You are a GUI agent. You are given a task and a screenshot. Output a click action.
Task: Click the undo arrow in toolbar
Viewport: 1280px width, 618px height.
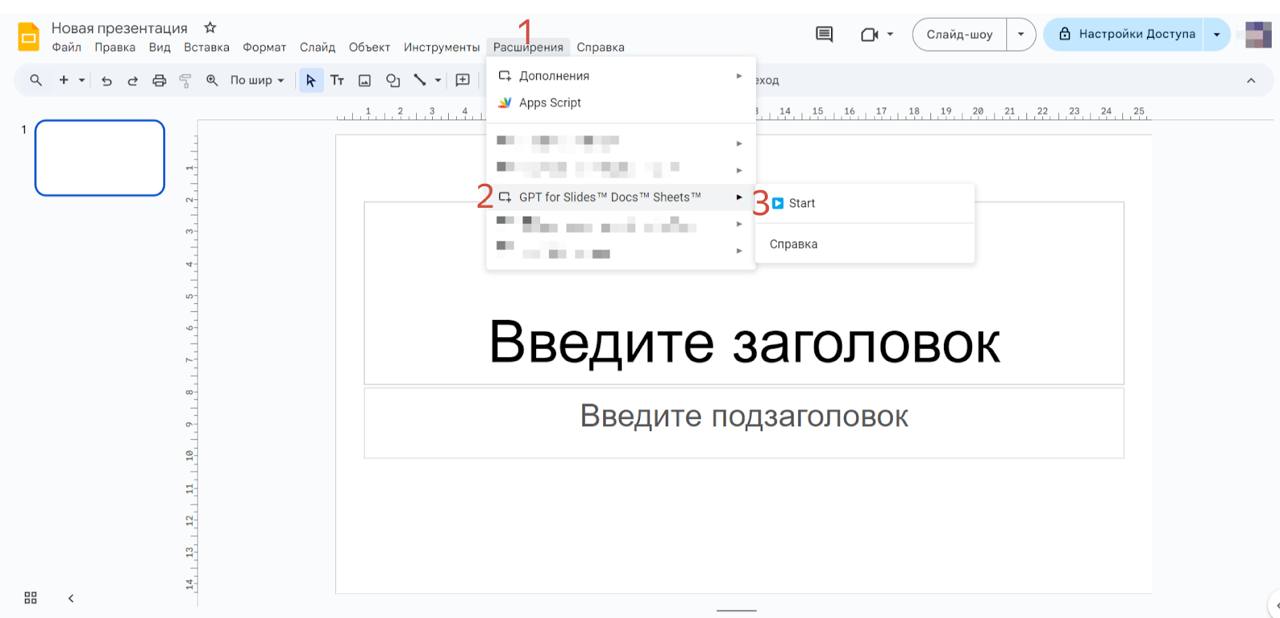pos(107,81)
